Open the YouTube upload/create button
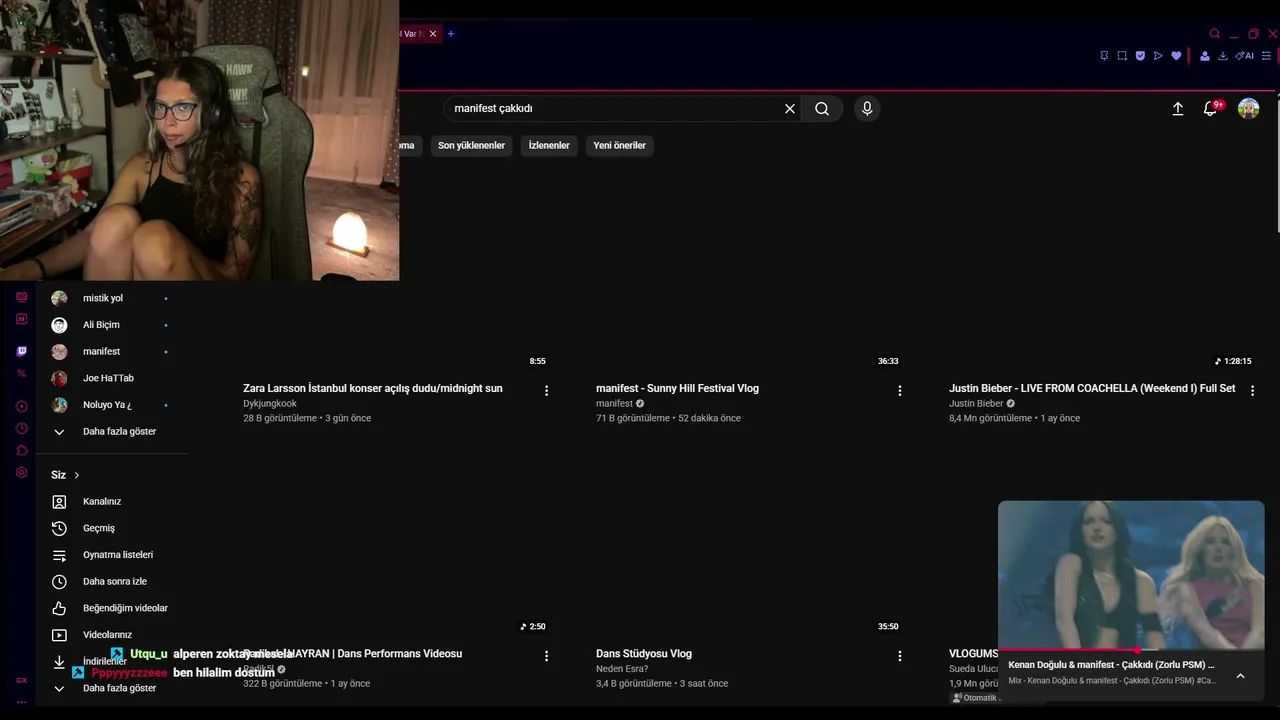The height and width of the screenshot is (720, 1280). [x=1178, y=109]
